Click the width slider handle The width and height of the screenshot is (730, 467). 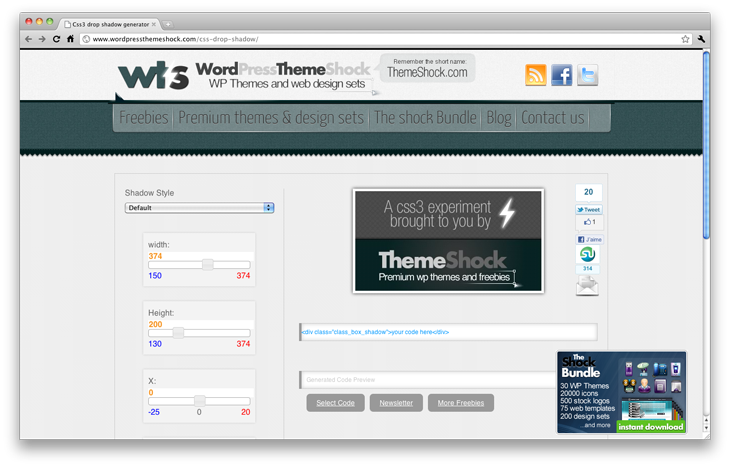tap(208, 264)
